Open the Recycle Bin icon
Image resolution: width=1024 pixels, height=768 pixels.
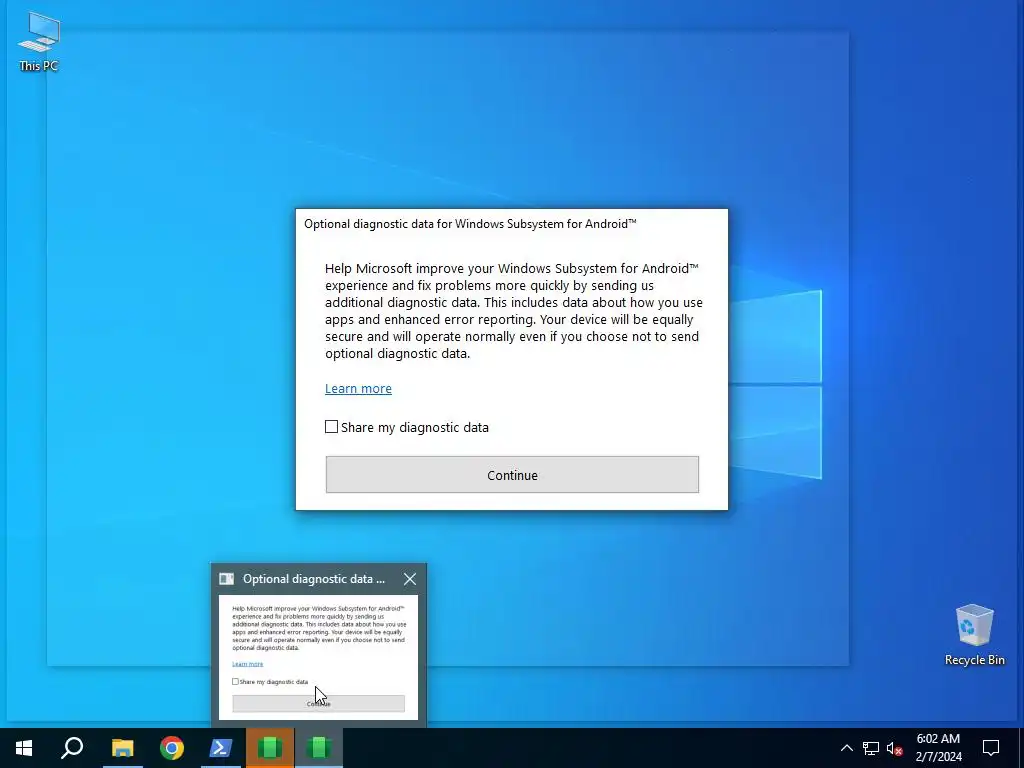tap(974, 635)
